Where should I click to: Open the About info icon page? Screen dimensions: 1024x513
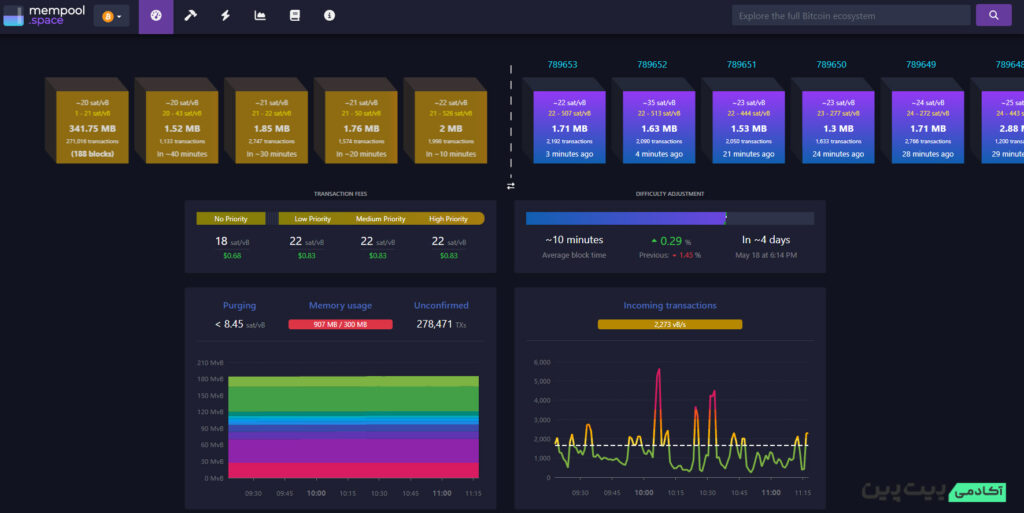click(x=329, y=16)
